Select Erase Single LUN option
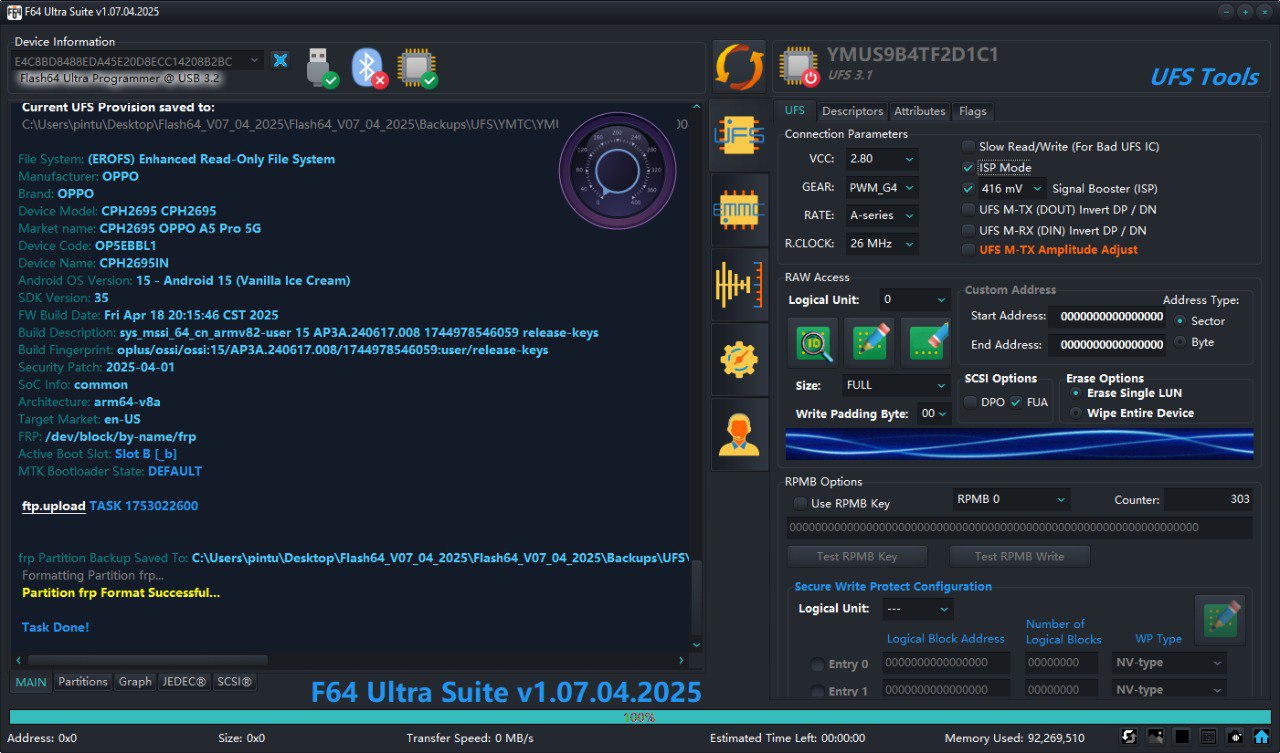This screenshot has width=1280, height=753. (x=1076, y=393)
